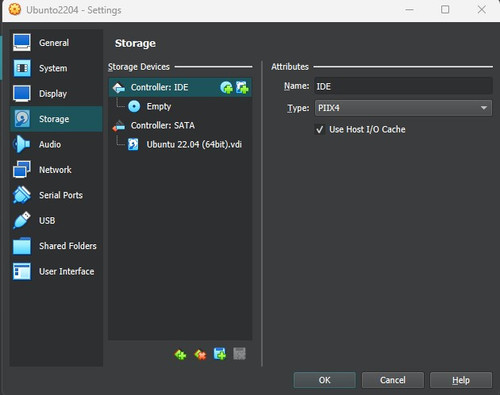
Task: Click the Audio speaker icon
Action: (x=21, y=144)
